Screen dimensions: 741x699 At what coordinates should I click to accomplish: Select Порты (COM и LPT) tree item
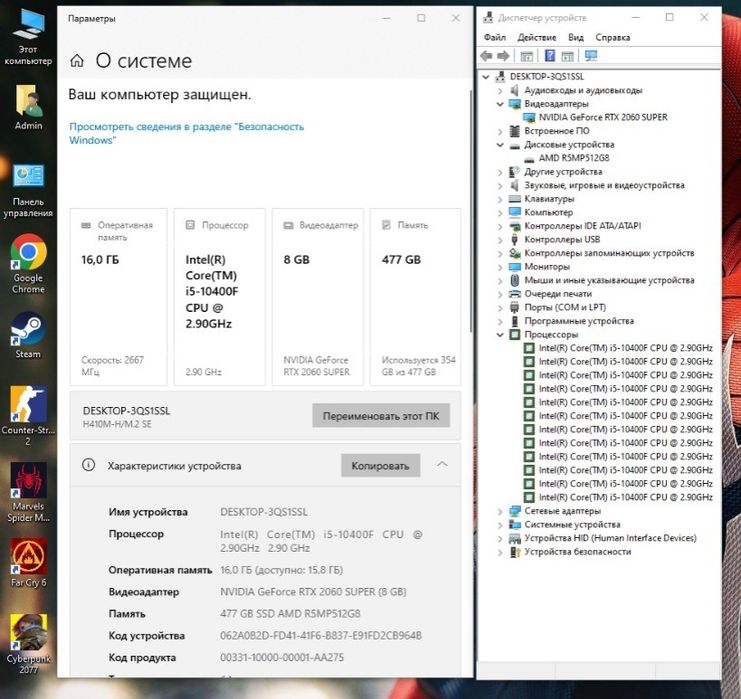point(565,307)
